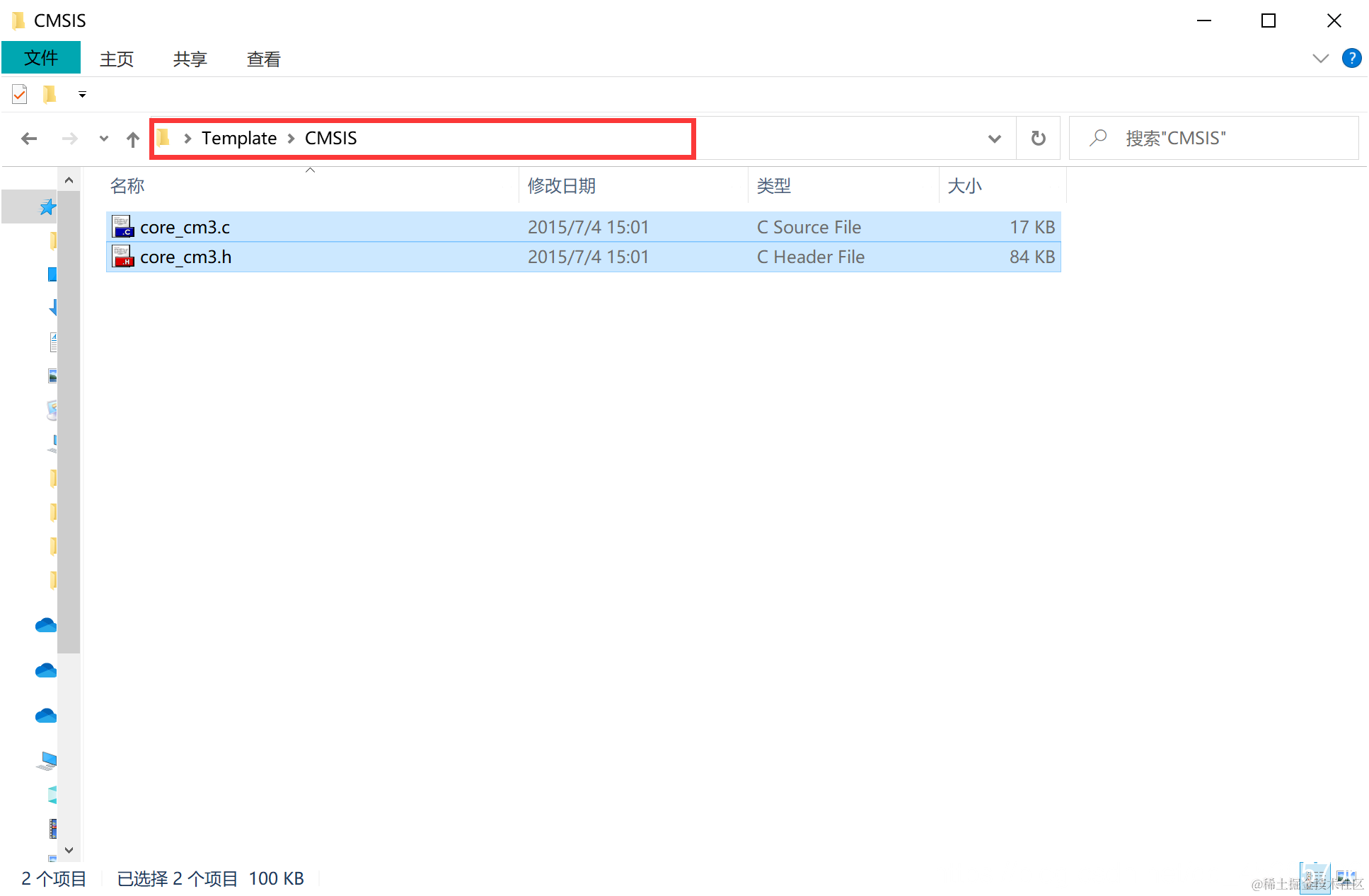Viewport: 1369px width, 896px height.
Task: Click the first OneDrive cloud icon in sidebar
Action: click(46, 625)
